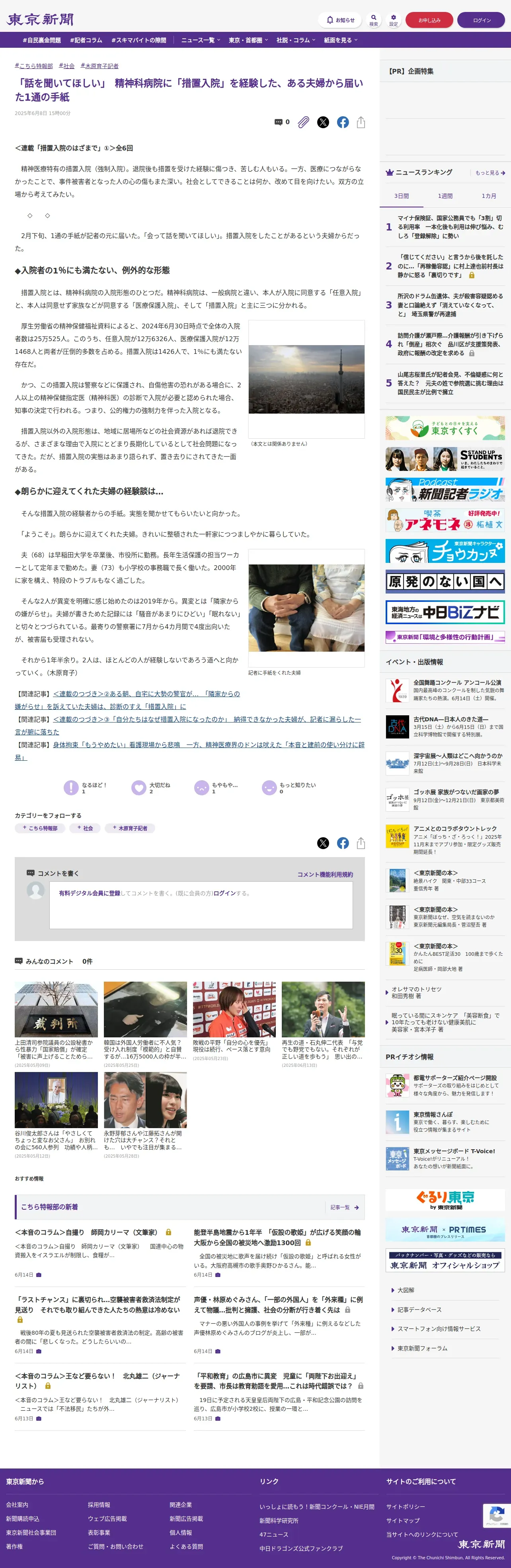
Task: Open the 設定 gear icon
Action: click(394, 20)
